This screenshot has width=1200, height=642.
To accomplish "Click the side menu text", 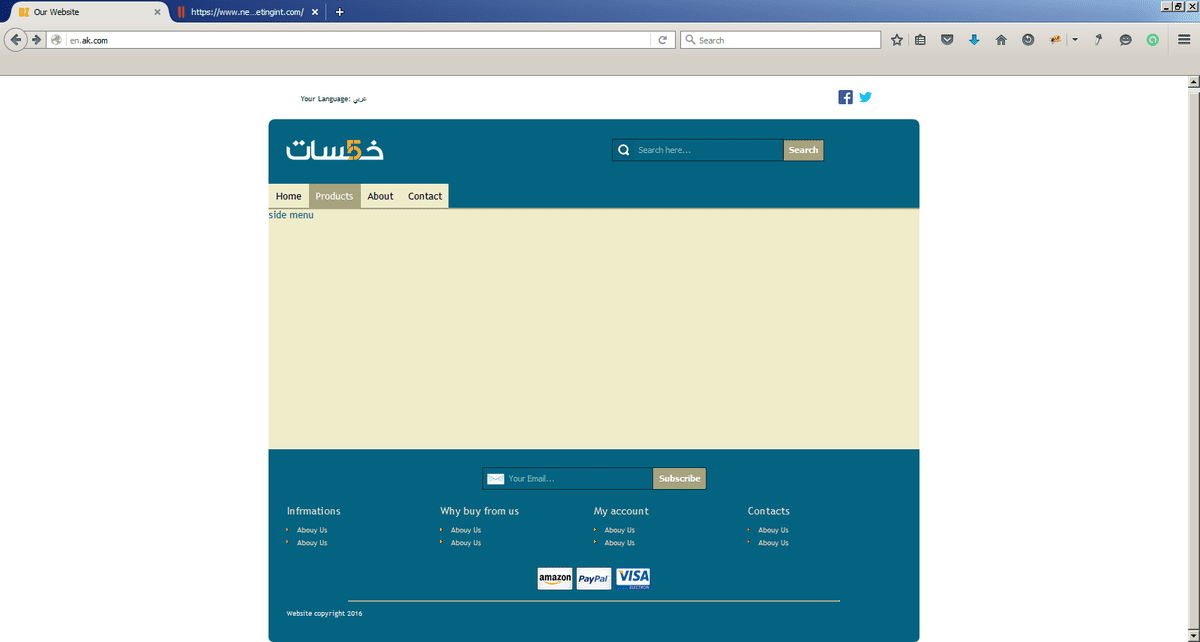I will click(x=291, y=215).
